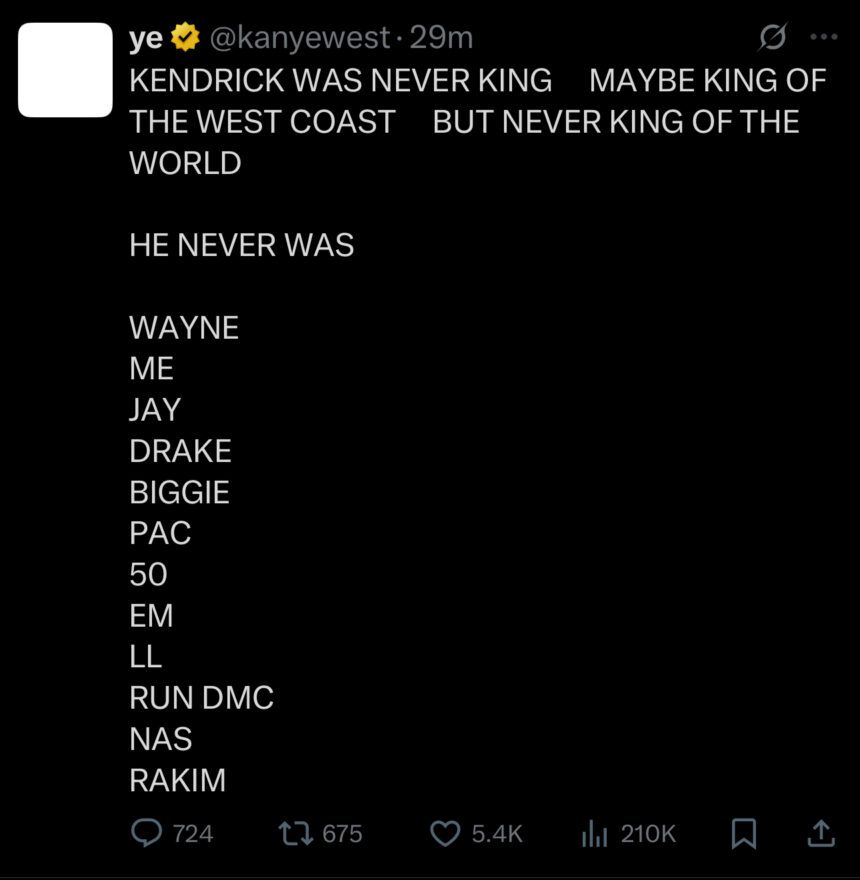860x880 pixels.
Task: Click the "HE NEVER WAS" line
Action: coord(241,245)
